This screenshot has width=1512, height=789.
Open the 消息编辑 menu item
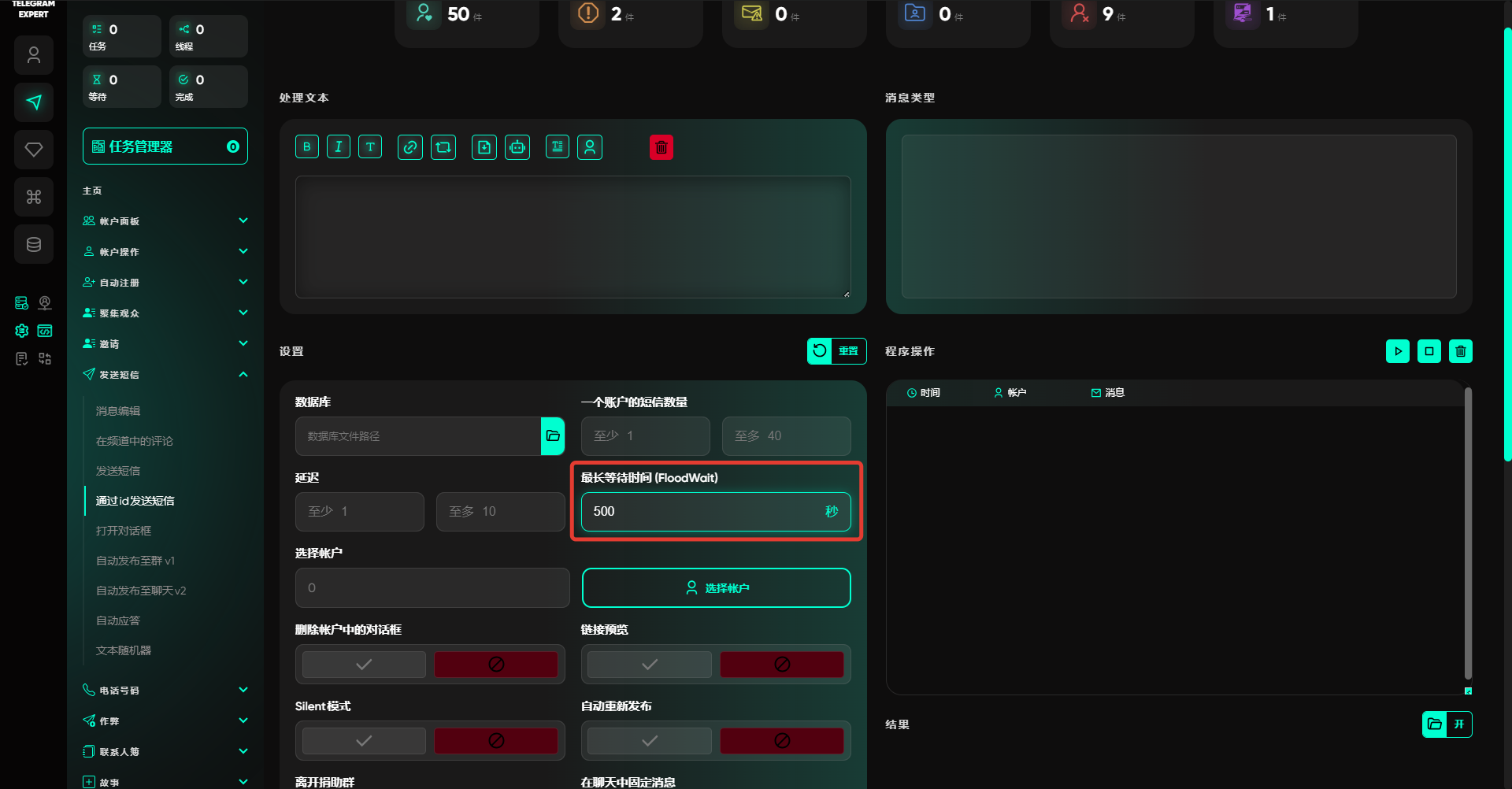point(118,411)
